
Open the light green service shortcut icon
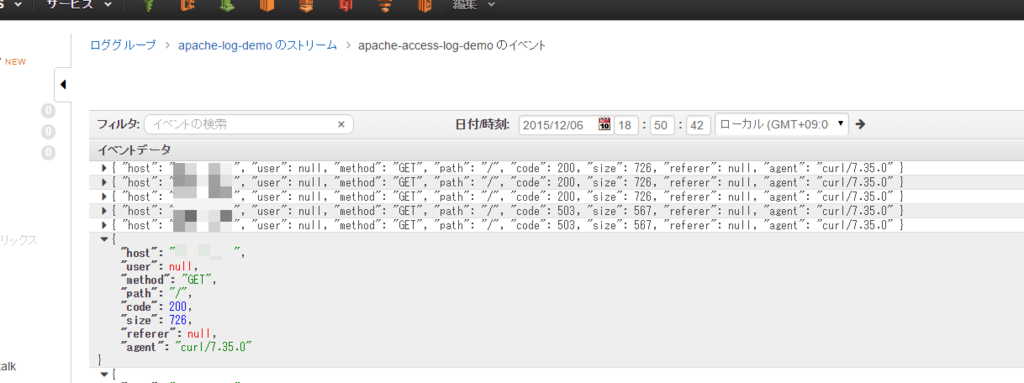coord(227,6)
